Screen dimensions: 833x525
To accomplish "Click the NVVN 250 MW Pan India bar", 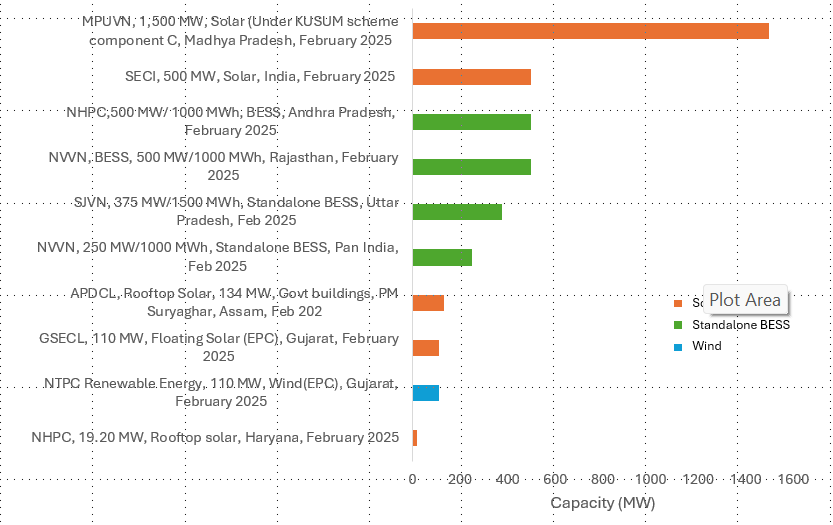I will [x=443, y=257].
